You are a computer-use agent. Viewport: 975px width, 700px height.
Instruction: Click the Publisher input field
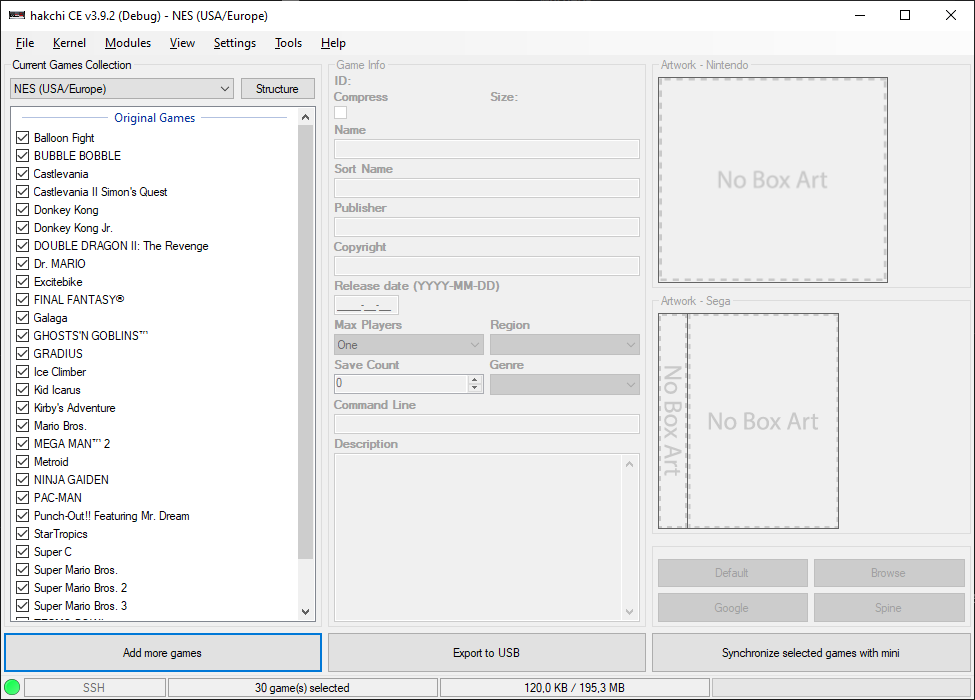[487, 227]
